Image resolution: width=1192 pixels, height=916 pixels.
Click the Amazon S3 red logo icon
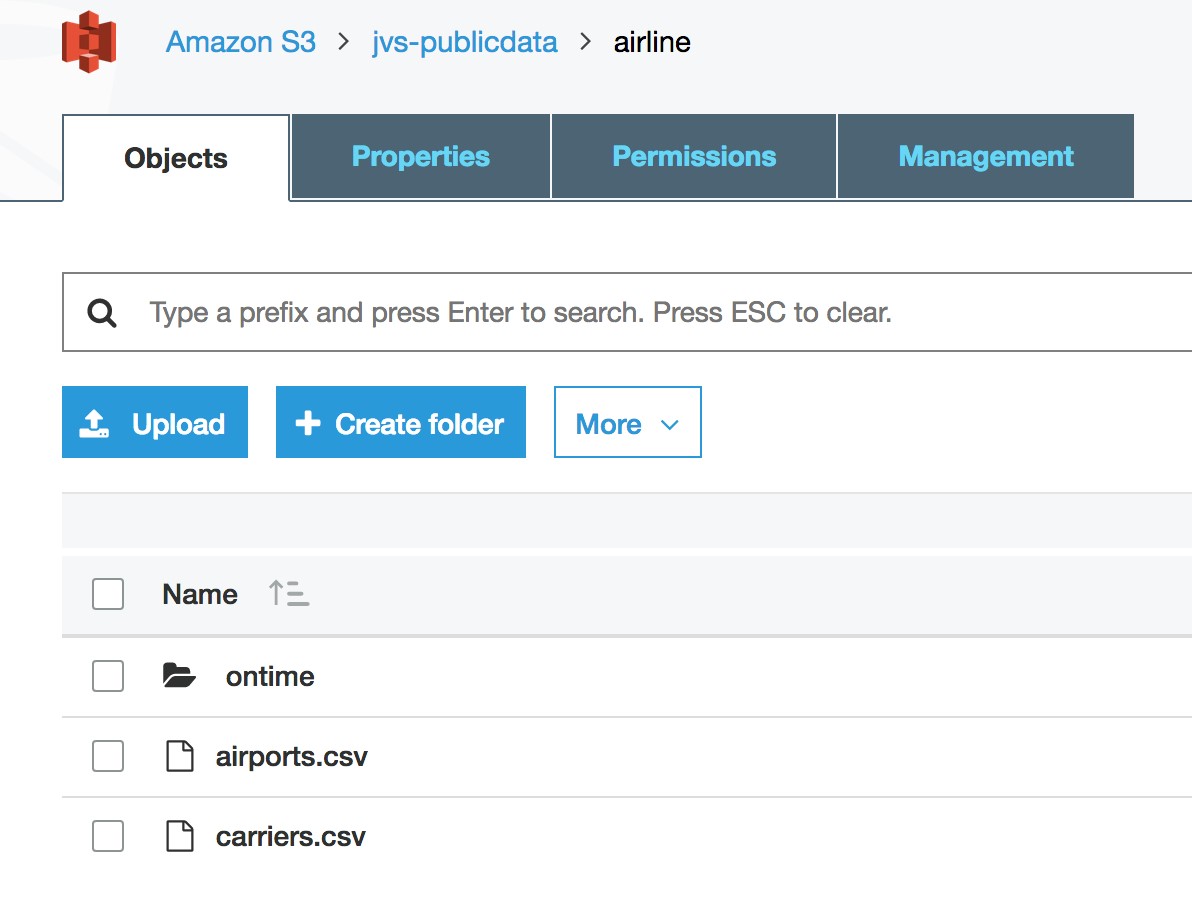click(x=89, y=42)
